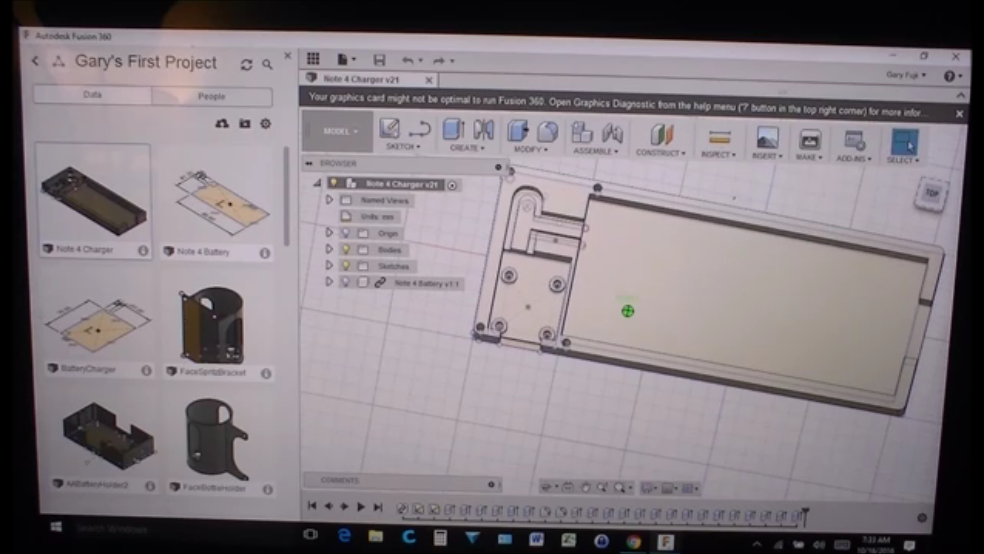Click the TOP face of view cube
This screenshot has width=984, height=554.
click(932, 194)
